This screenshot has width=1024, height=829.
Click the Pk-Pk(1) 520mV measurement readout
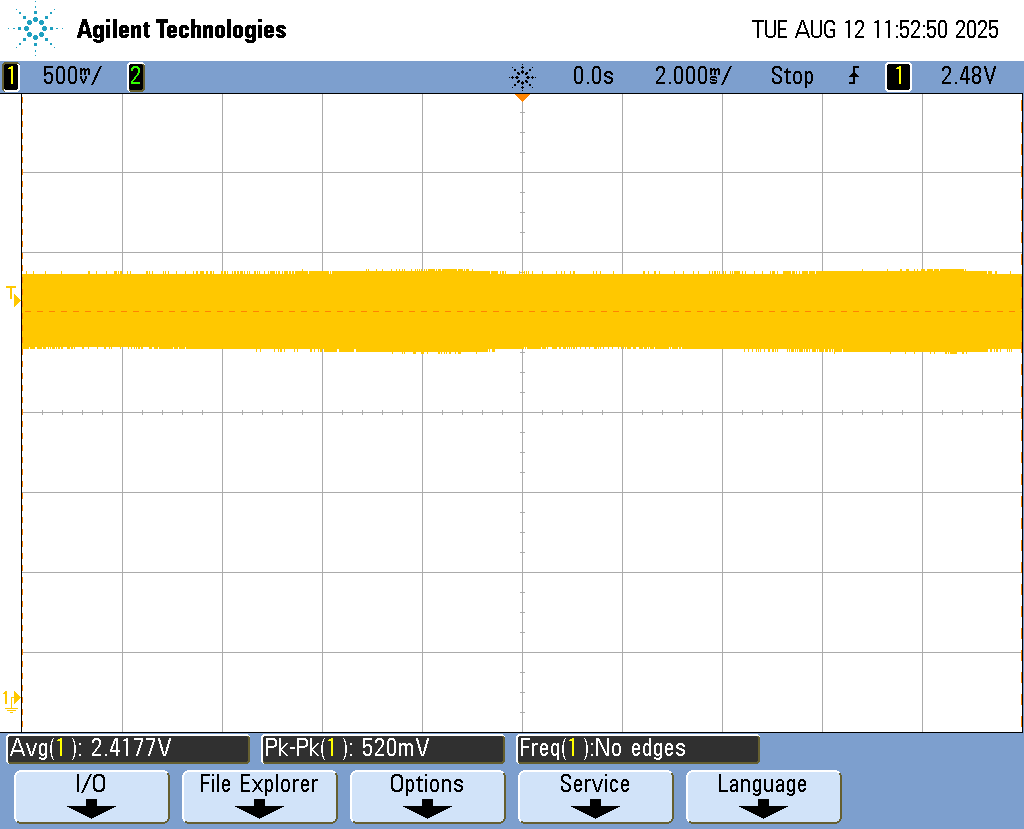(x=383, y=748)
